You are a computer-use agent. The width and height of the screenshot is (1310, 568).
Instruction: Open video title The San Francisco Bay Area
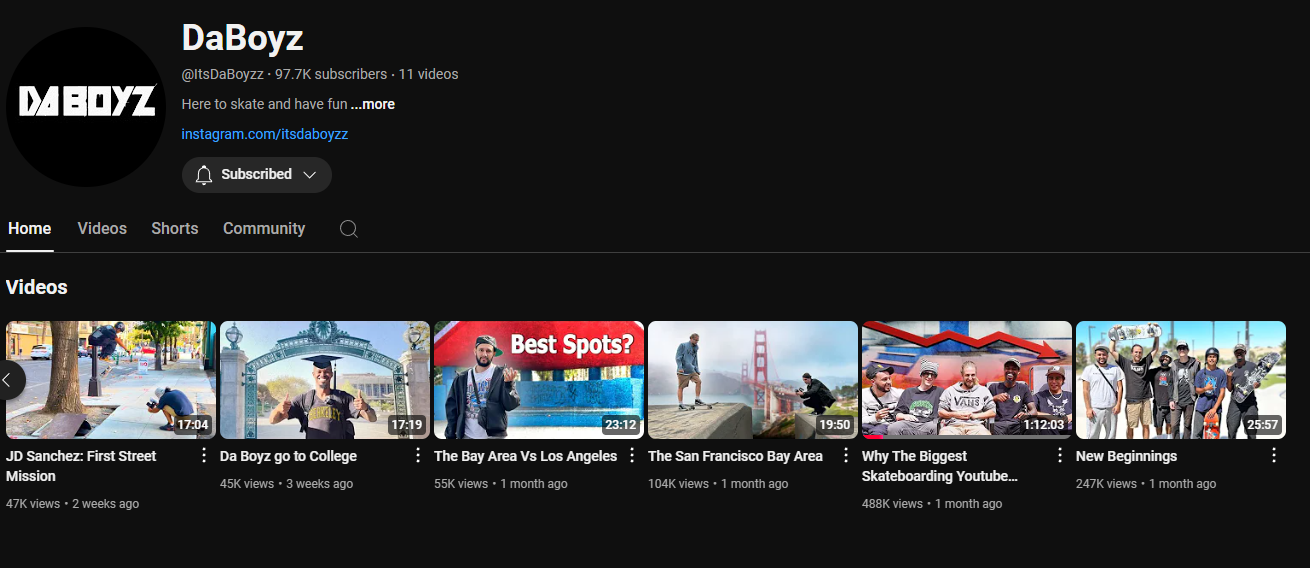[x=735, y=456]
